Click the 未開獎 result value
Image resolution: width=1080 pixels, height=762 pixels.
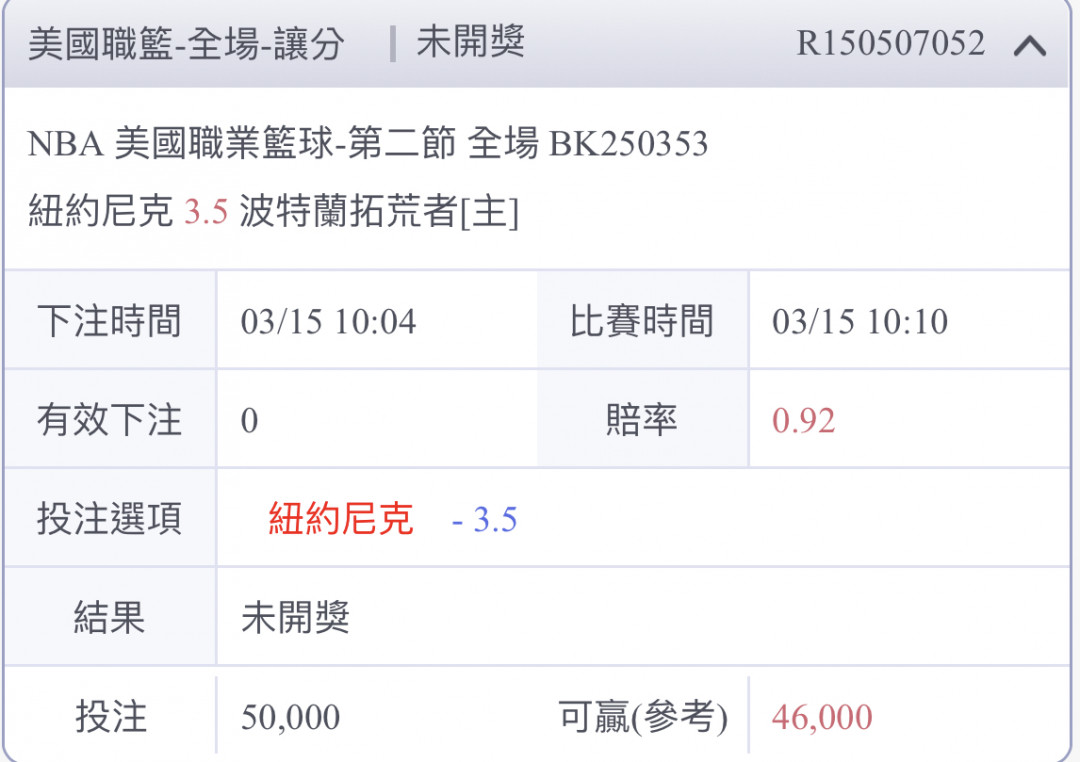pos(295,617)
